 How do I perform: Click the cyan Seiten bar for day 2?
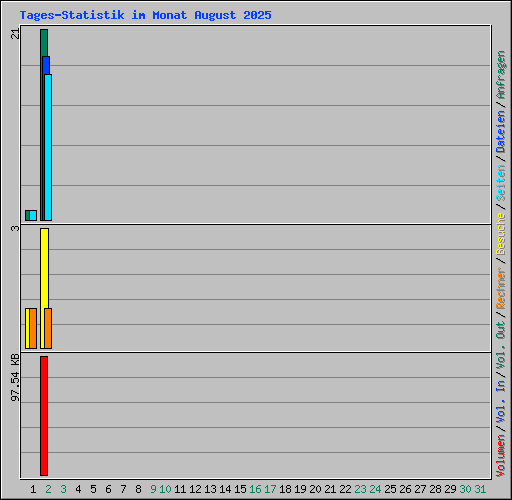tap(48, 147)
